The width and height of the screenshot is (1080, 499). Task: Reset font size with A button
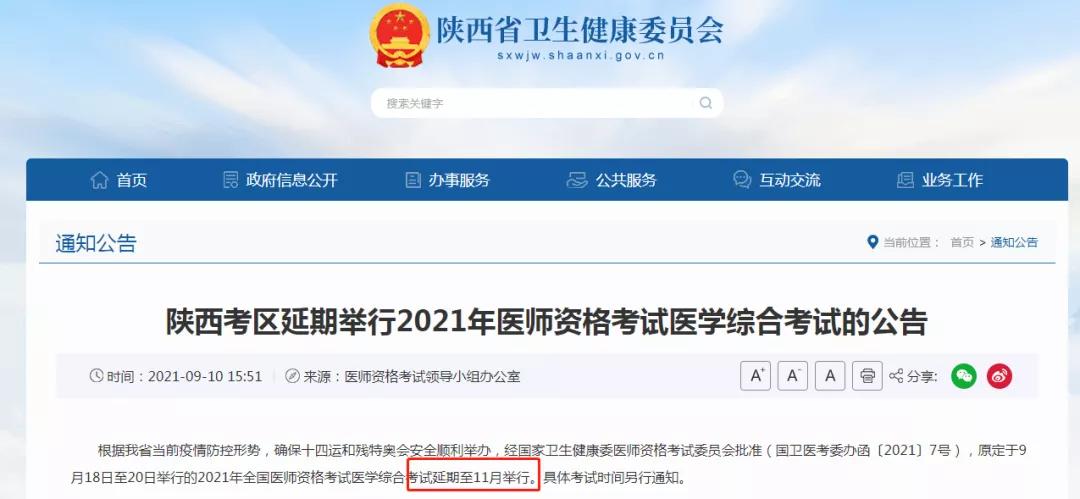click(830, 376)
